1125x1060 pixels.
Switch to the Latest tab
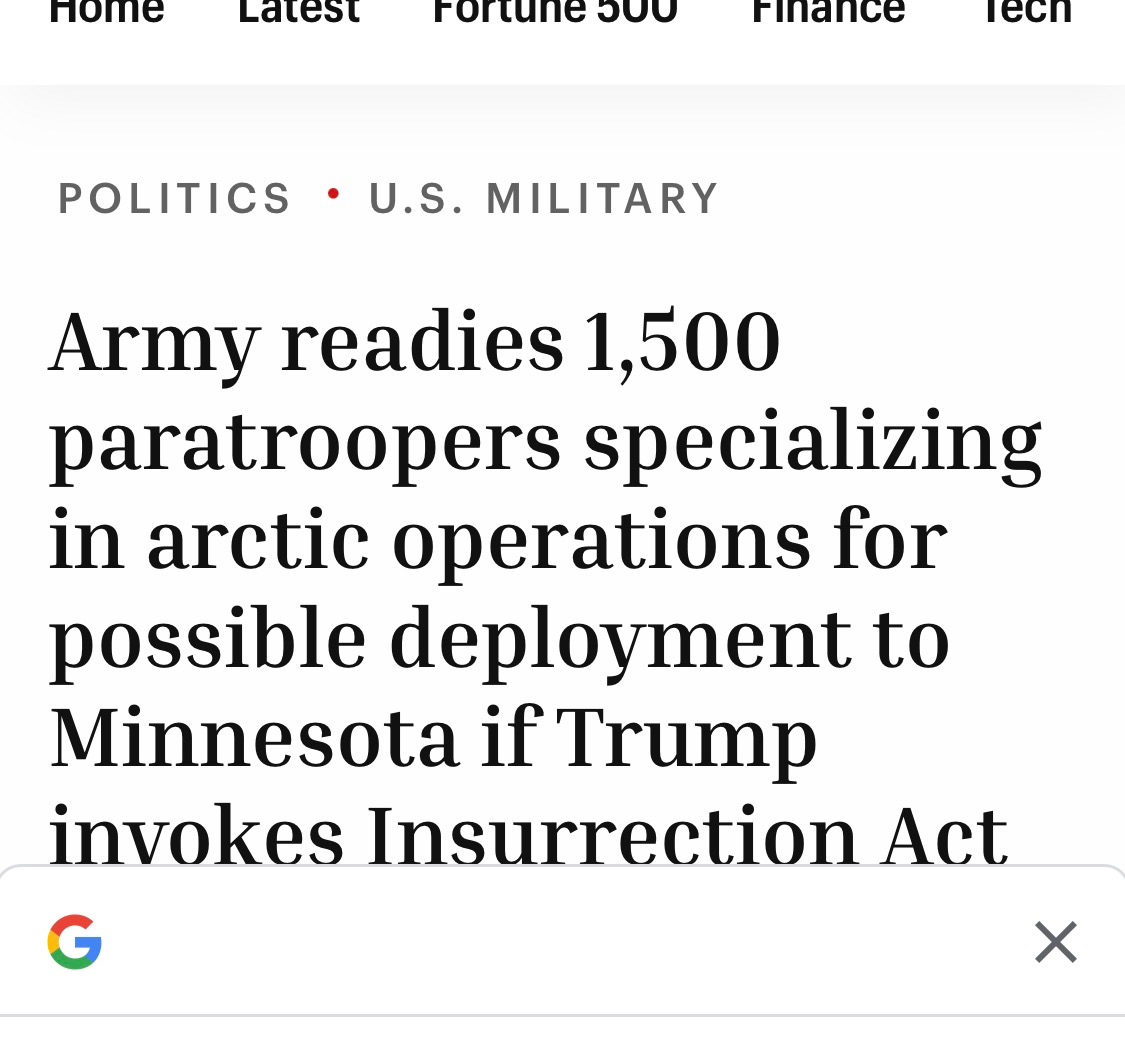click(298, 12)
